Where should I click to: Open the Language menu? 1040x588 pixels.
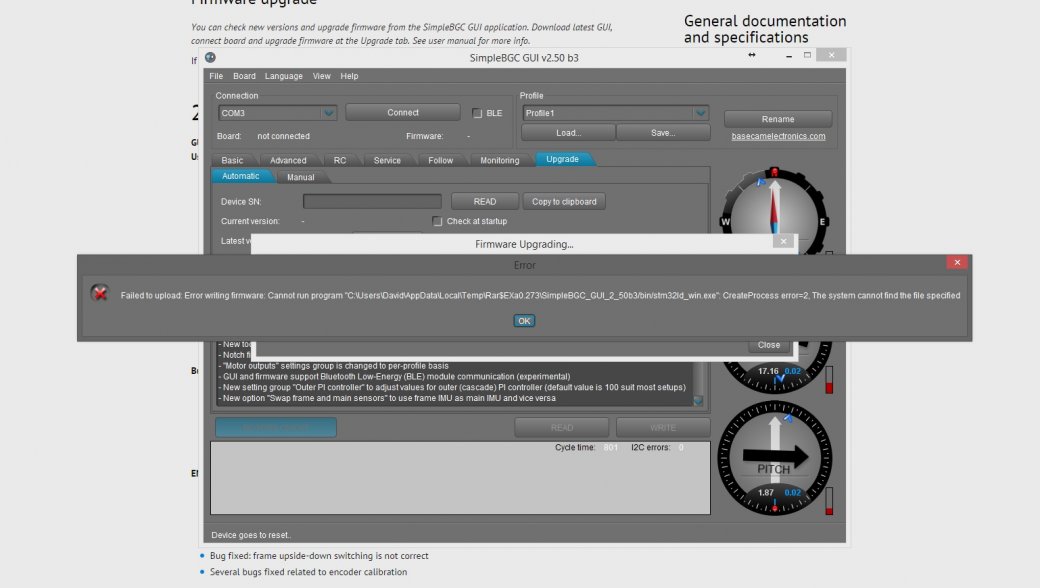click(x=283, y=76)
